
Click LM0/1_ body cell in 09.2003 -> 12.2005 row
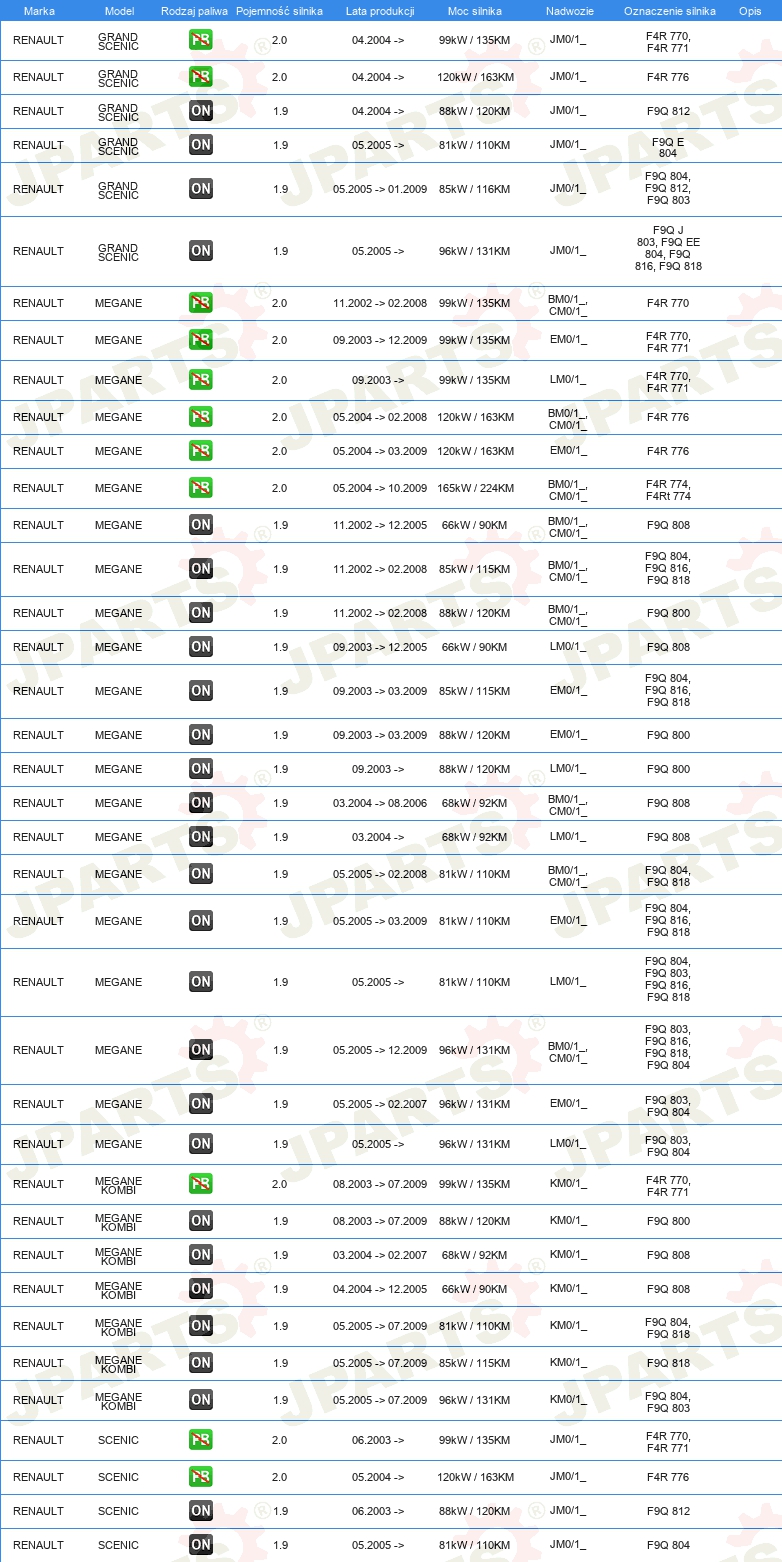[568, 647]
